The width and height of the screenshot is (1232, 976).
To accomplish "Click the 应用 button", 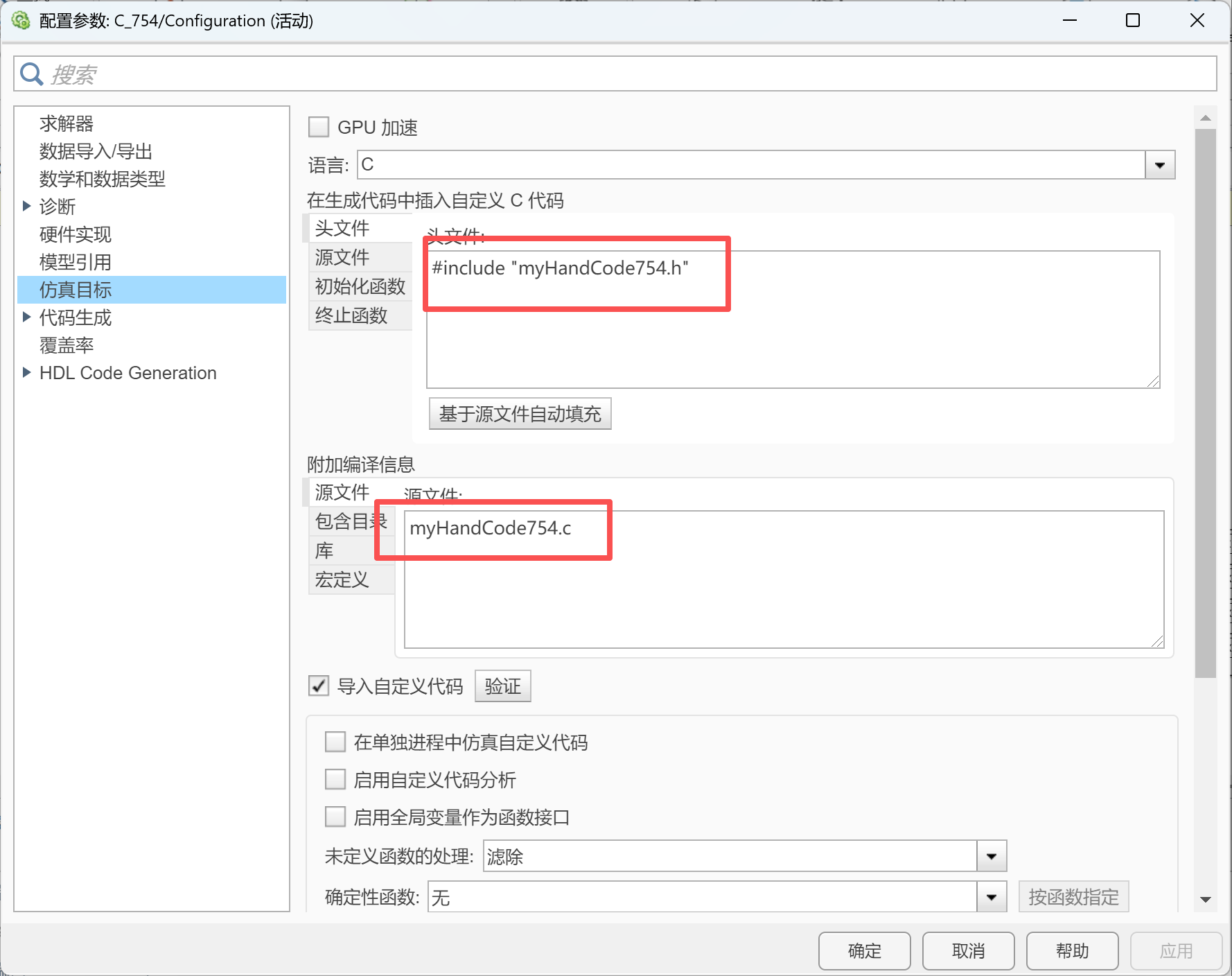I will tap(1177, 950).
